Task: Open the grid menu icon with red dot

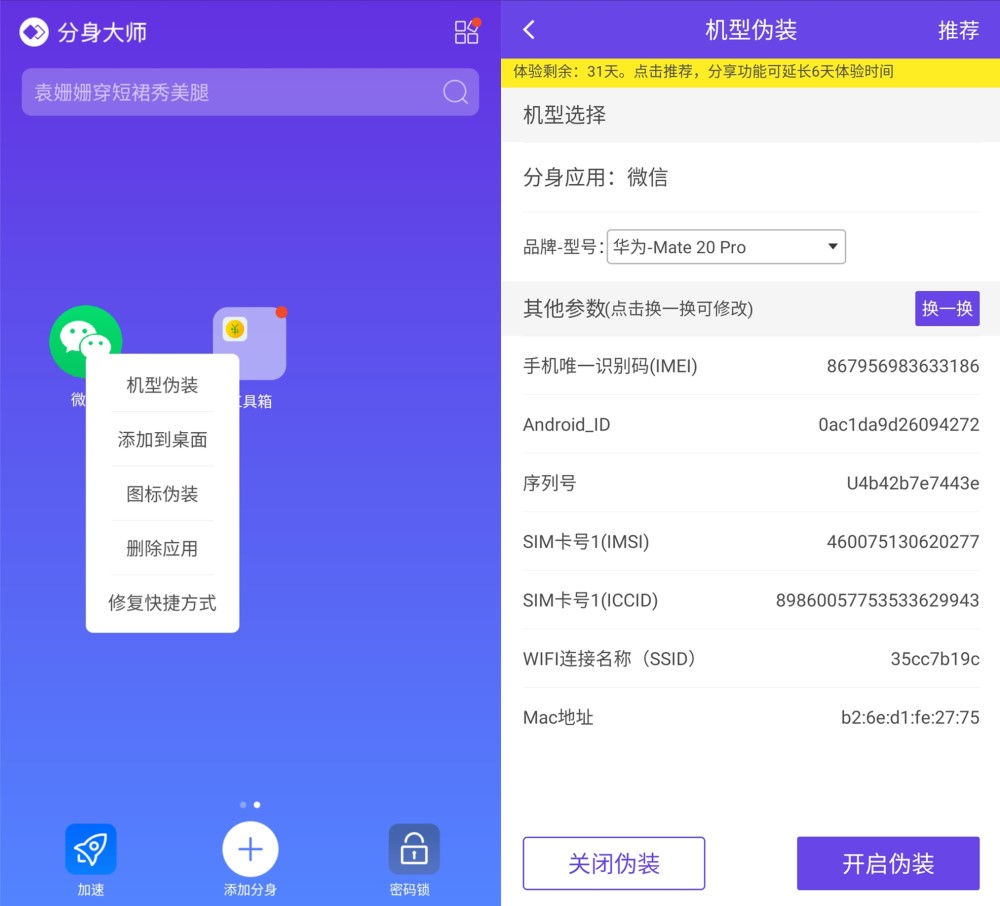Action: coord(467,31)
